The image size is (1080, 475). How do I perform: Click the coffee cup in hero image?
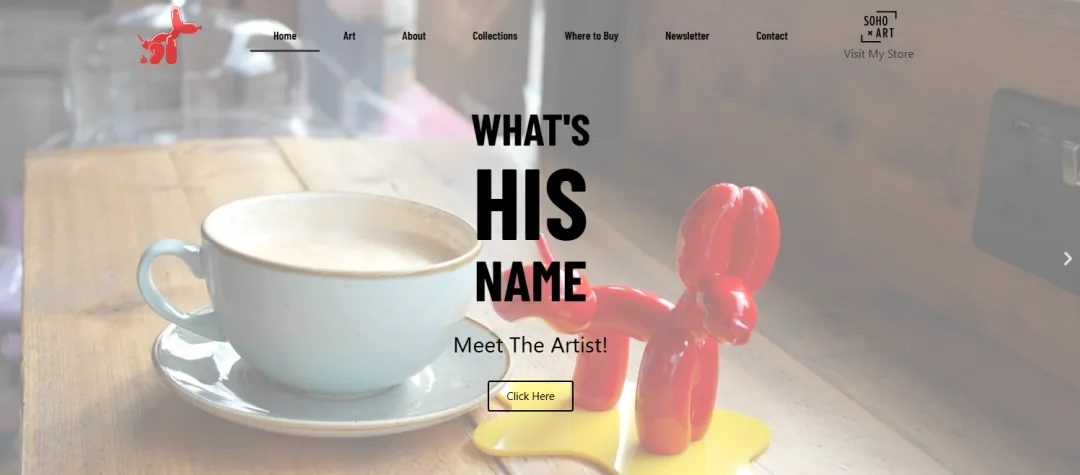click(x=309, y=296)
